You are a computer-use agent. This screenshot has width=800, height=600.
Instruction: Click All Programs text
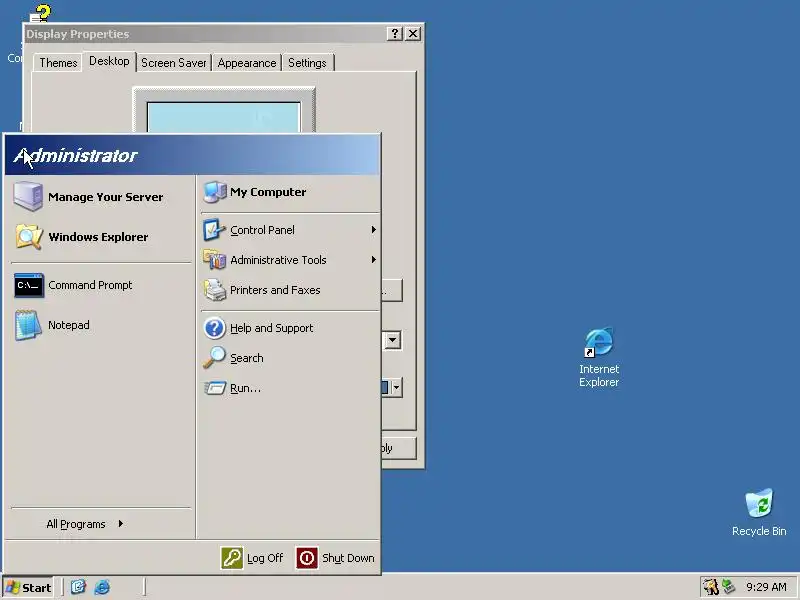point(76,524)
